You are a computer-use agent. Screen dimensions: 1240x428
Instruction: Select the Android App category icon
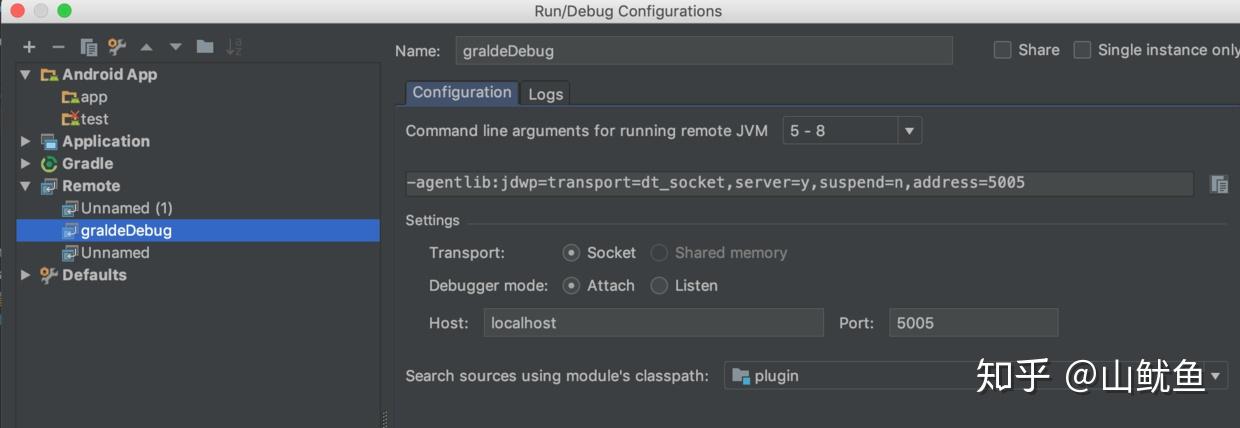(x=49, y=75)
